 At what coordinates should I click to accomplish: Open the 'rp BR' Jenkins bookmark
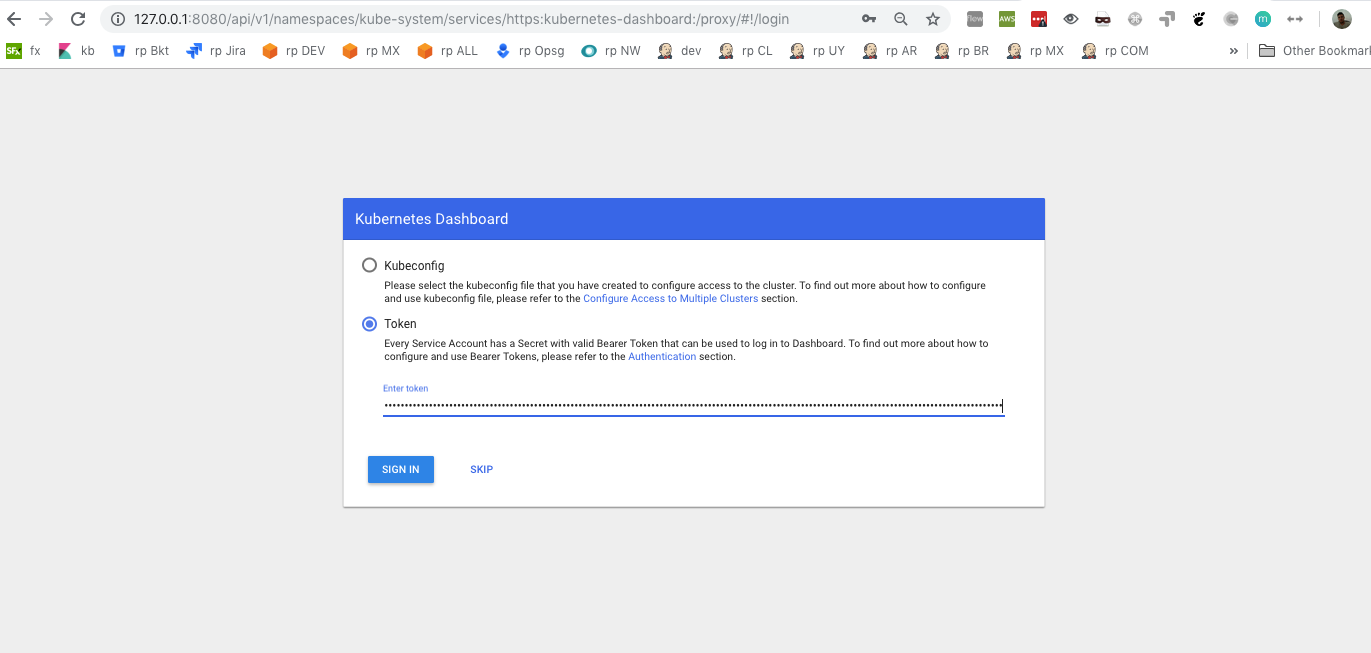point(962,51)
